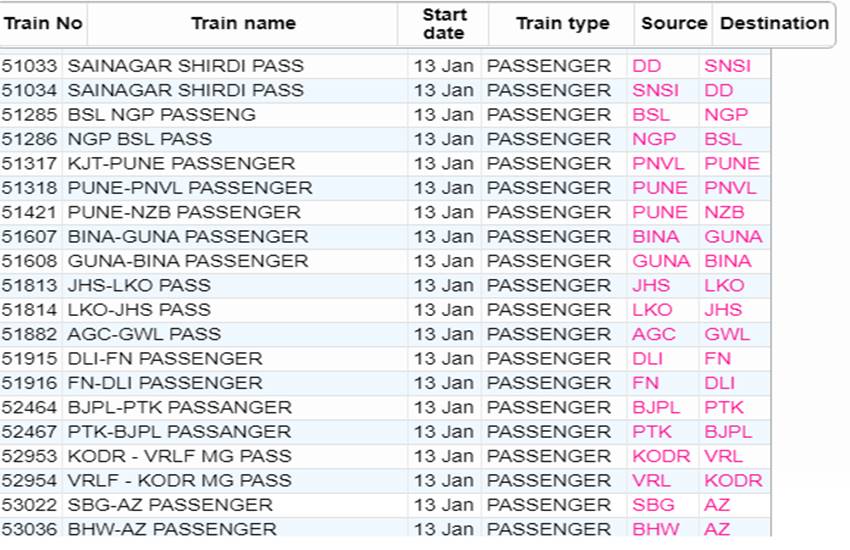
Task: Sort by the Start date column
Action: coord(444,24)
